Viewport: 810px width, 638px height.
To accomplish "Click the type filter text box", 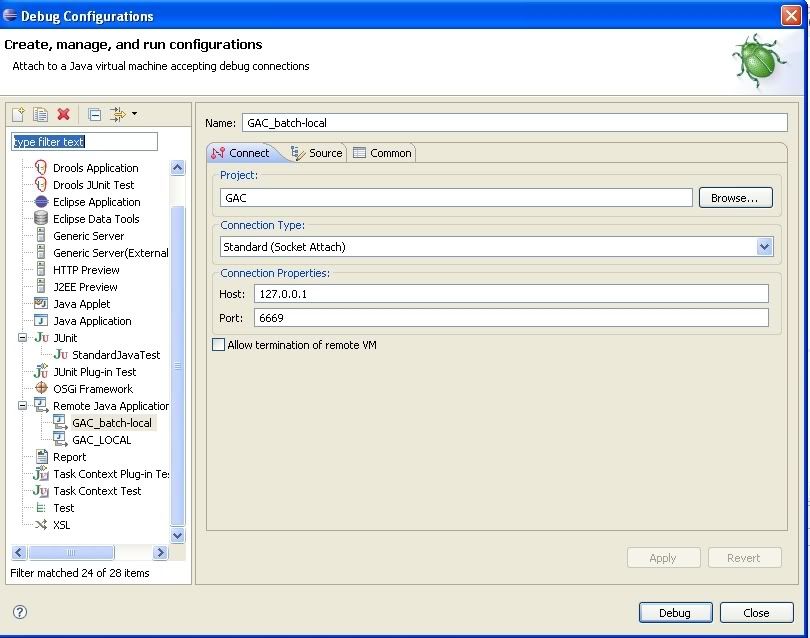I will (x=84, y=142).
